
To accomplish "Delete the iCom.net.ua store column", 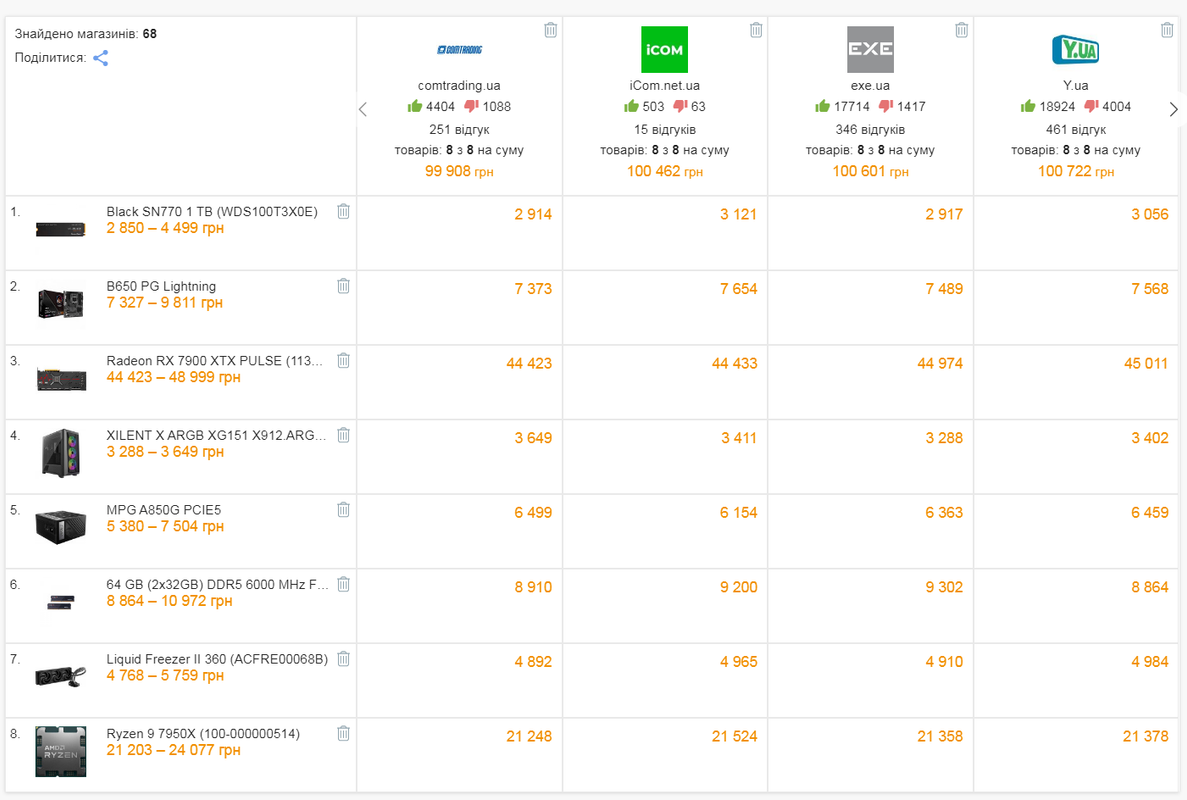I will (756, 30).
